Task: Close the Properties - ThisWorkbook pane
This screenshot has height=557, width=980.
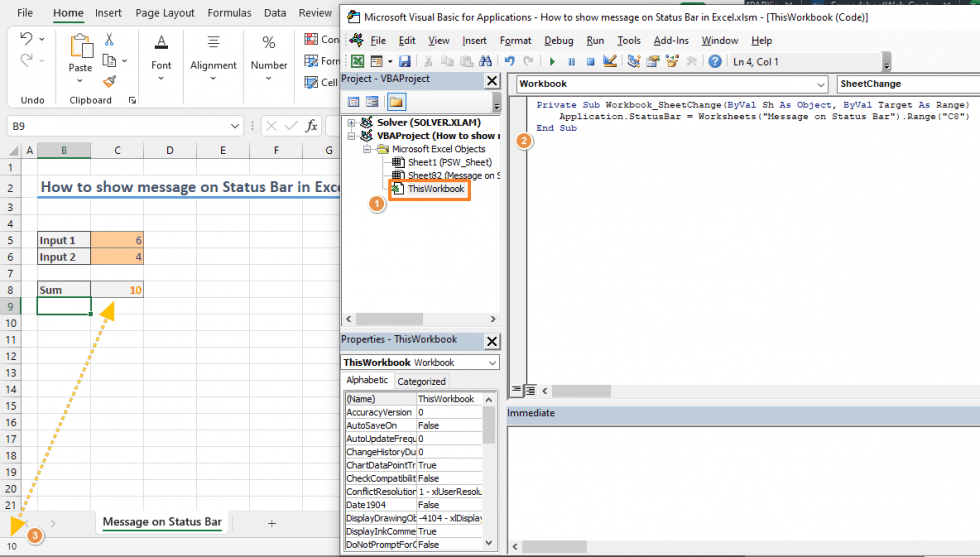Action: click(492, 341)
